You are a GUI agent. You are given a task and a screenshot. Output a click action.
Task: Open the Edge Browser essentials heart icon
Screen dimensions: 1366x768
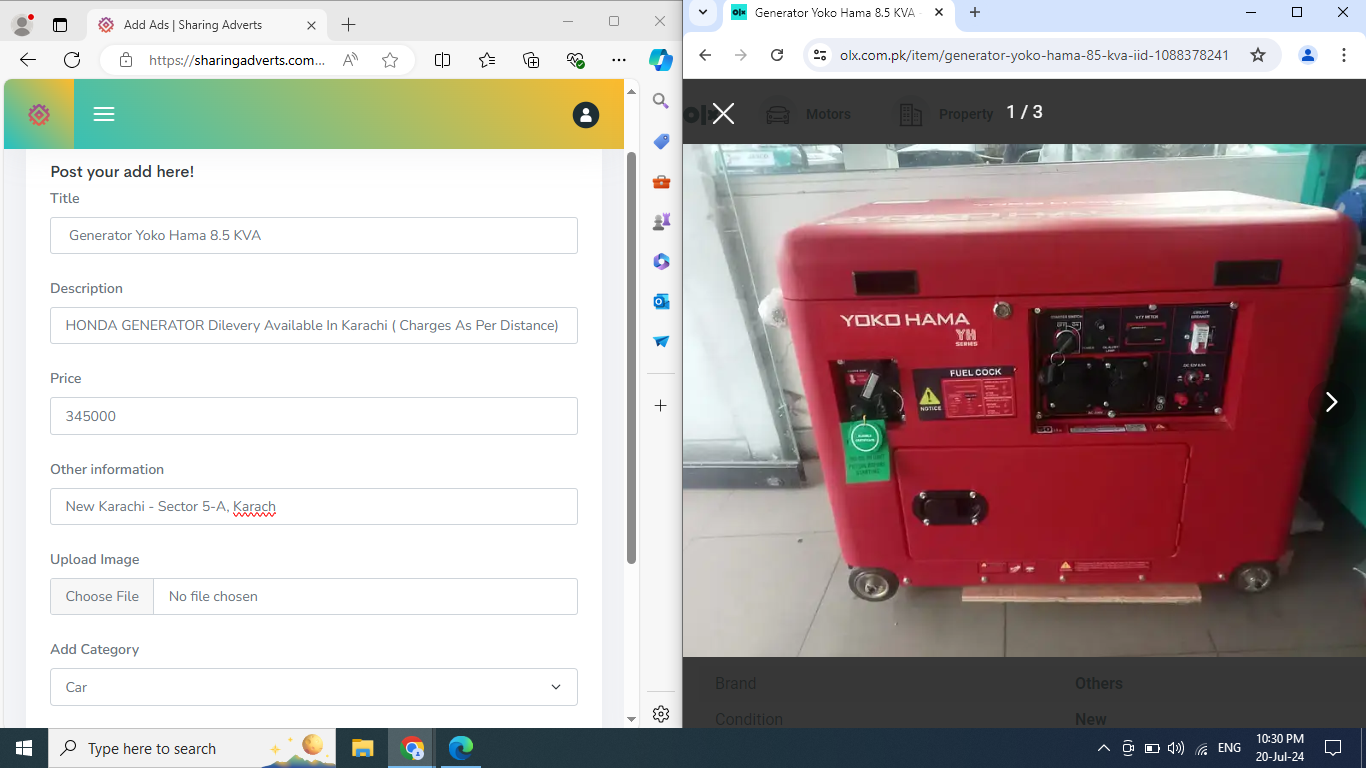pos(575,60)
